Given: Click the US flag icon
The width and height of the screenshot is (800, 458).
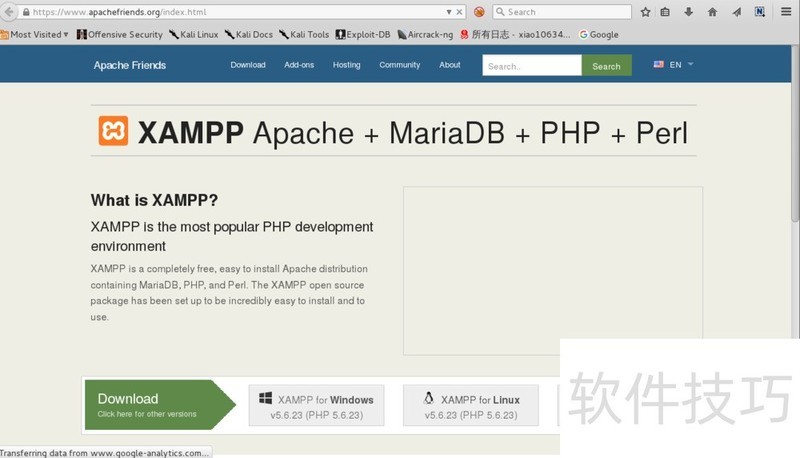Looking at the screenshot, I should pyautogui.click(x=659, y=64).
